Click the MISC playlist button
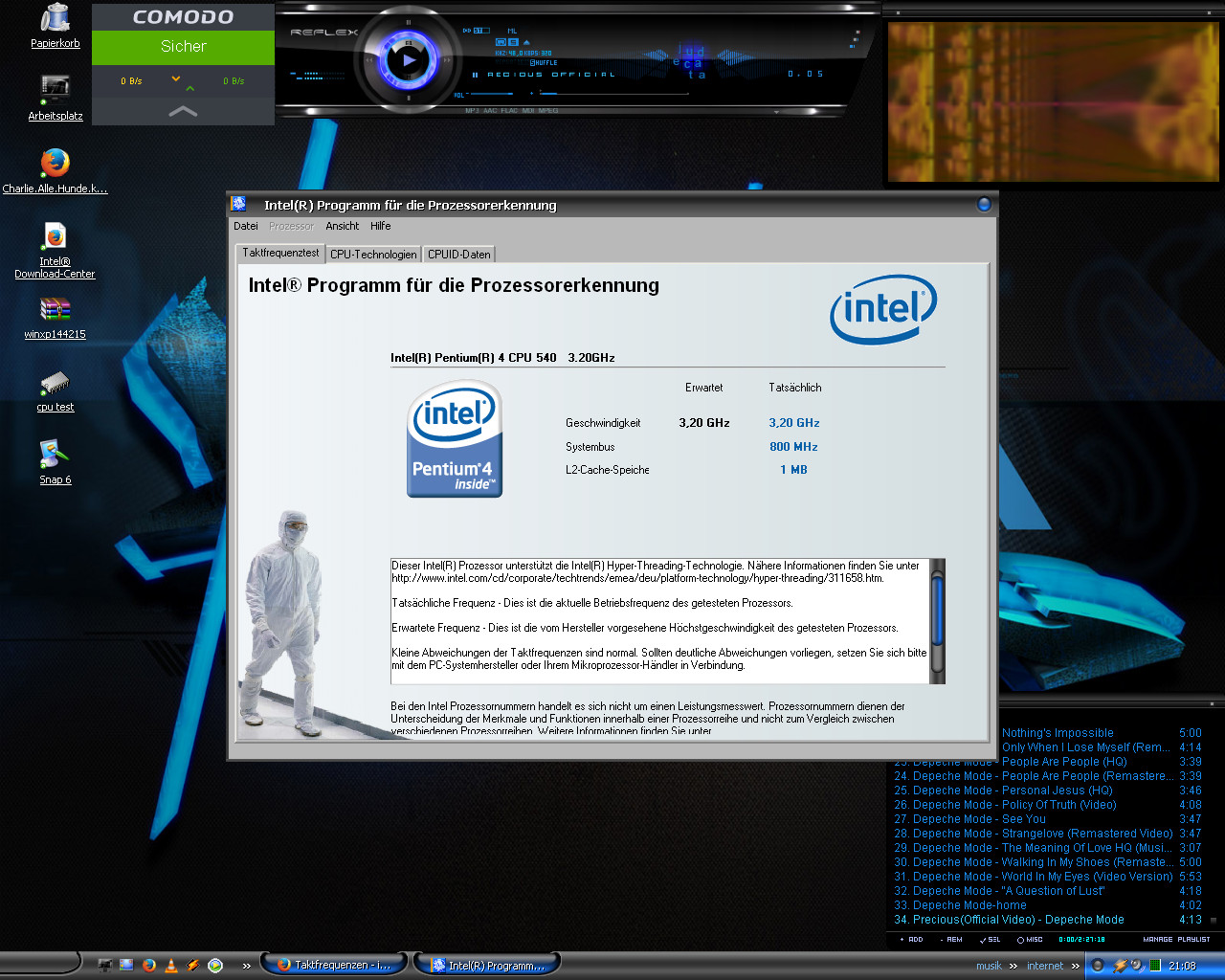The image size is (1225, 980). coord(1031,940)
